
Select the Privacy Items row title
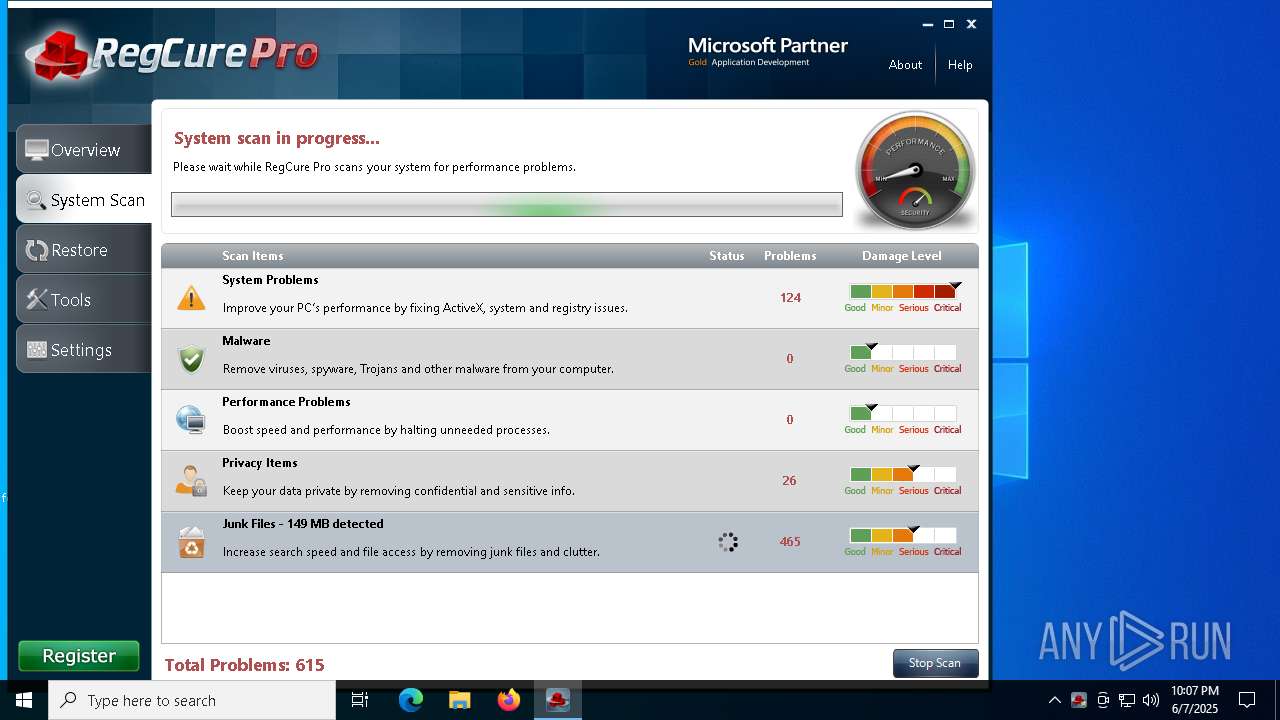260,463
